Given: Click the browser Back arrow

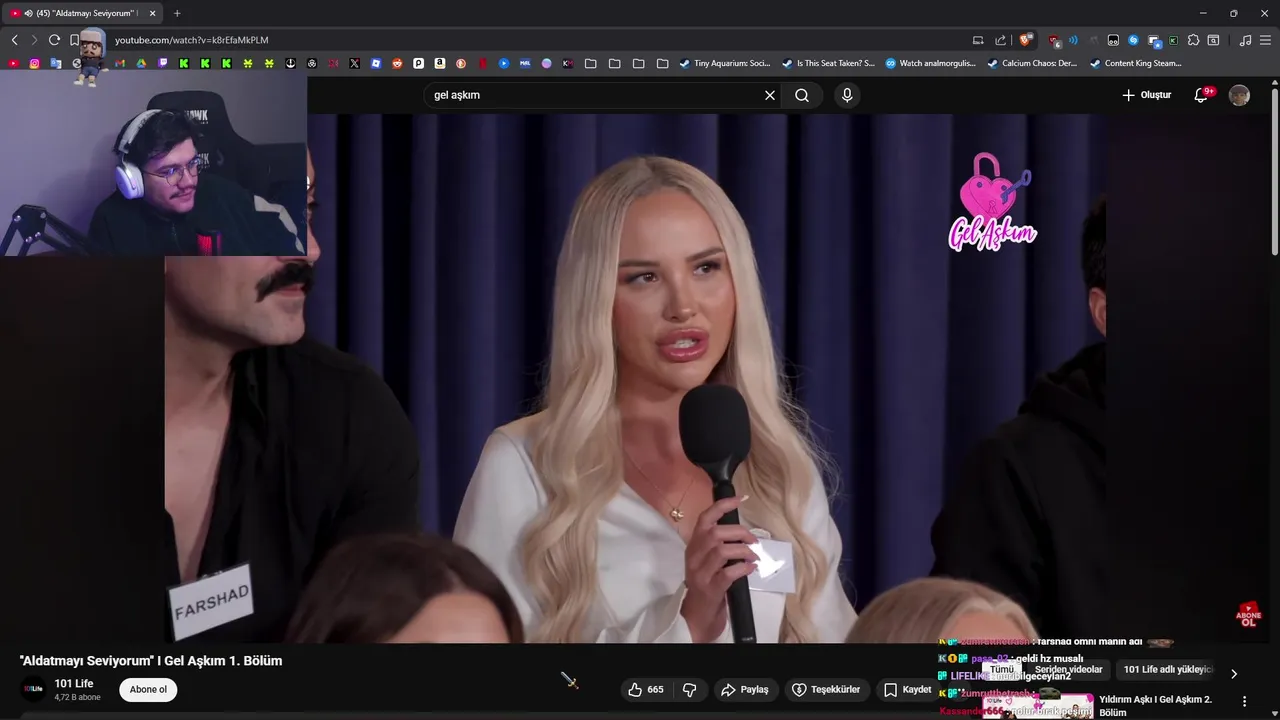Looking at the screenshot, I should [x=14, y=40].
